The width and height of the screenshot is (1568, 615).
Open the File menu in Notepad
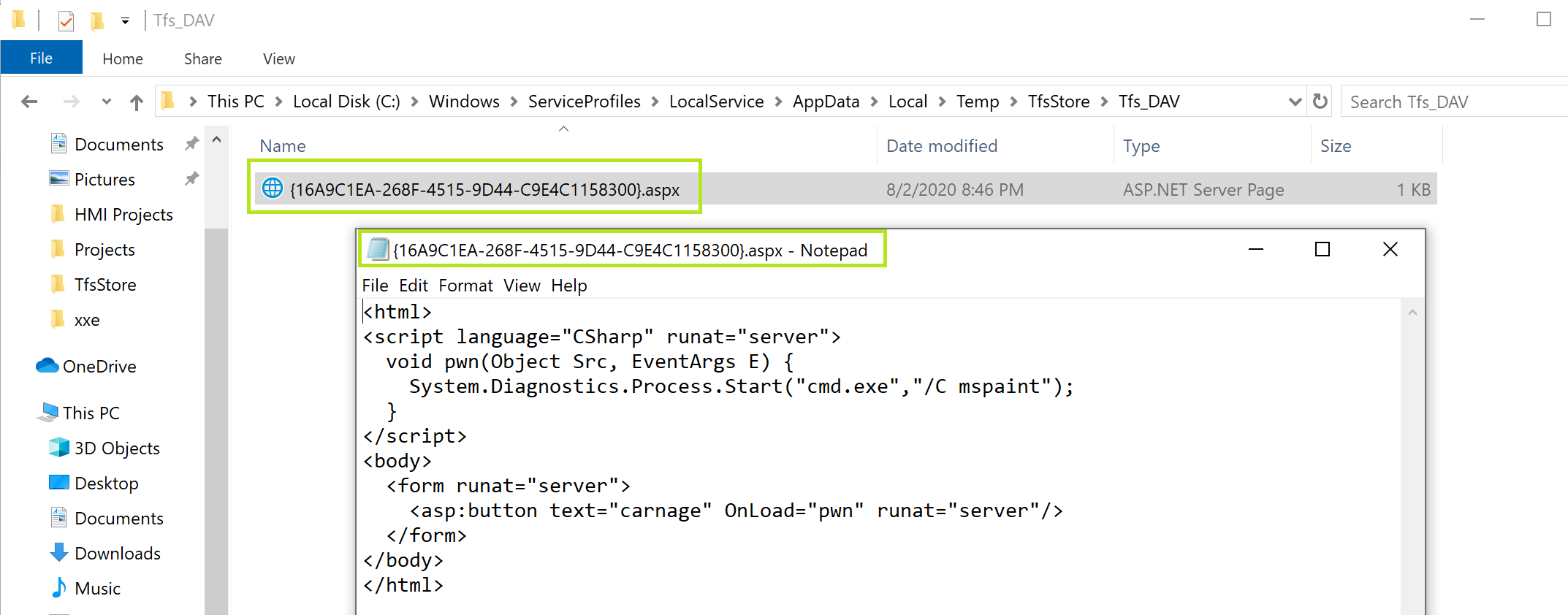376,286
